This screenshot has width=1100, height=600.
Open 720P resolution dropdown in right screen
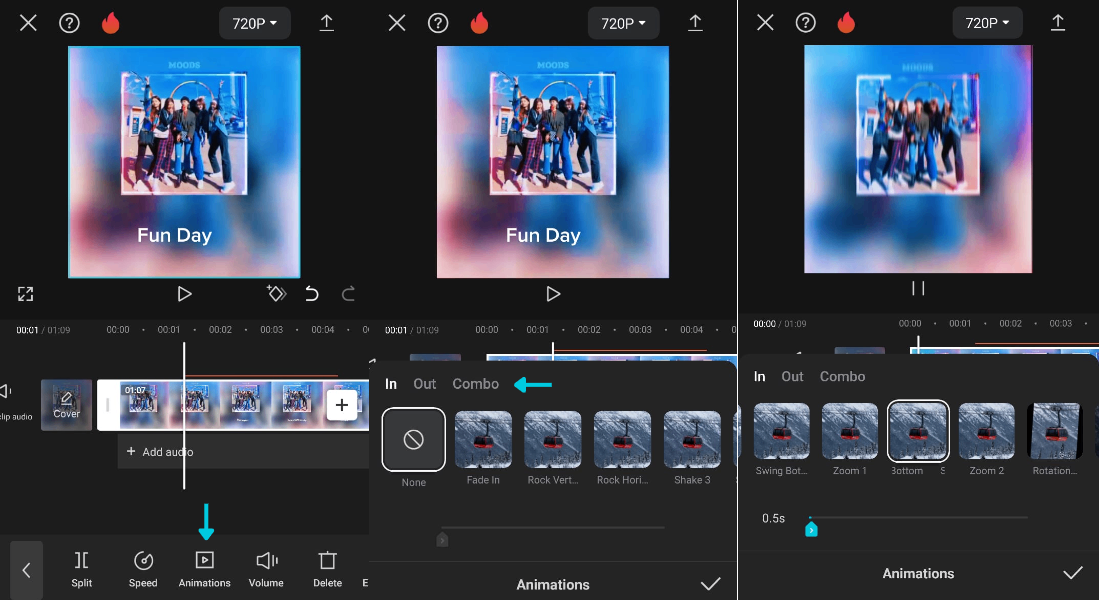pyautogui.click(x=987, y=23)
